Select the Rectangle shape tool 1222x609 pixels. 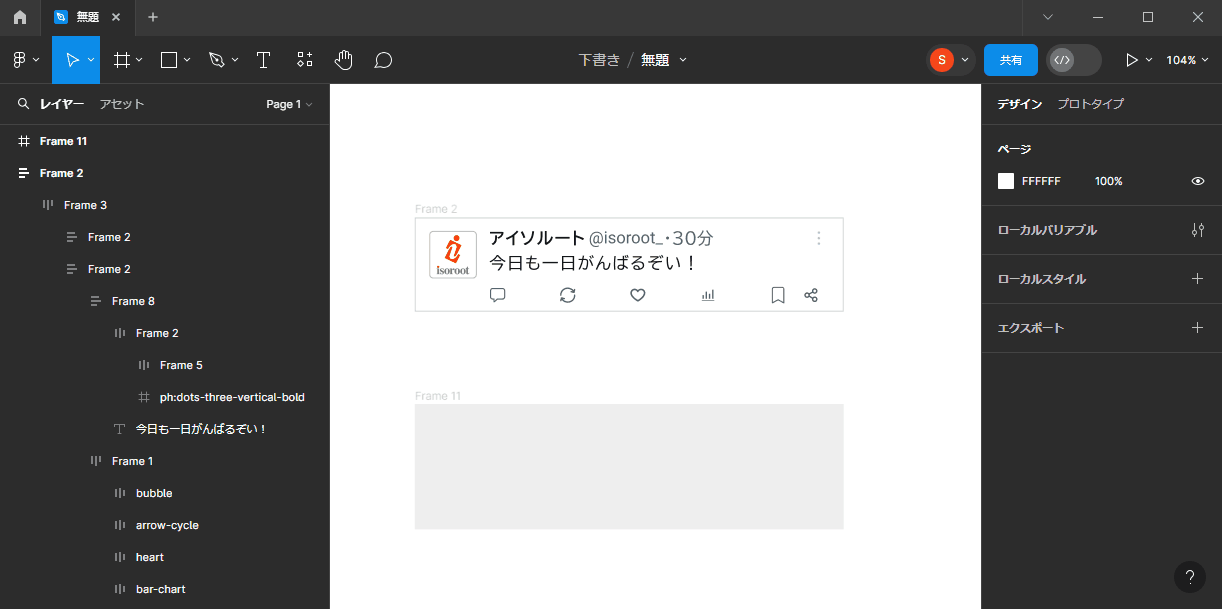pos(169,60)
